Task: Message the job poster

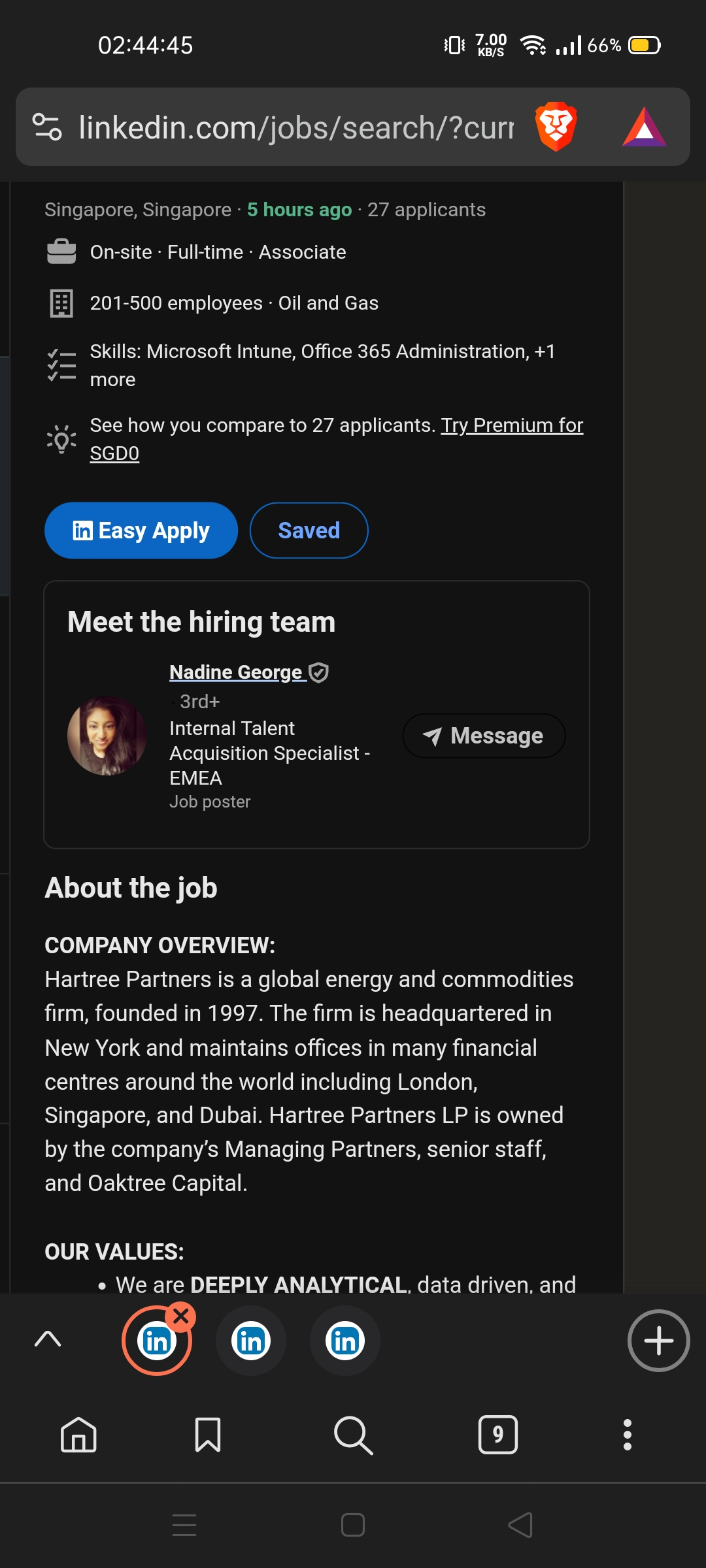Action: 484,736
